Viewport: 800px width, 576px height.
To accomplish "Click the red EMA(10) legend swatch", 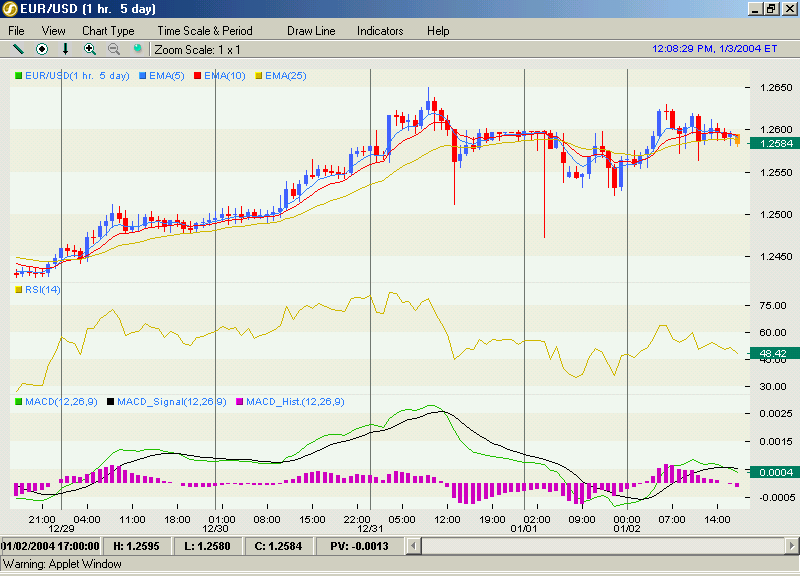I will pyautogui.click(x=197, y=76).
